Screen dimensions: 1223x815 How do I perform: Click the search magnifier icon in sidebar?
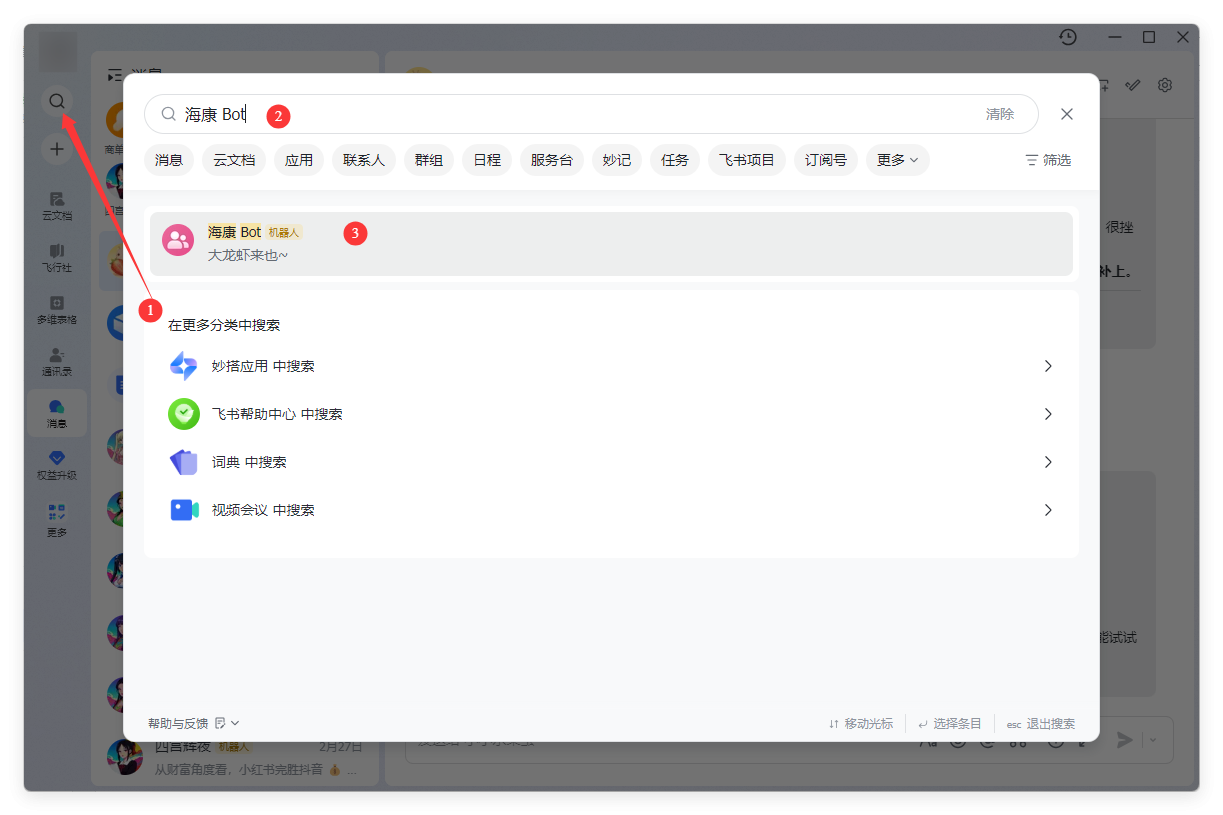click(x=57, y=101)
